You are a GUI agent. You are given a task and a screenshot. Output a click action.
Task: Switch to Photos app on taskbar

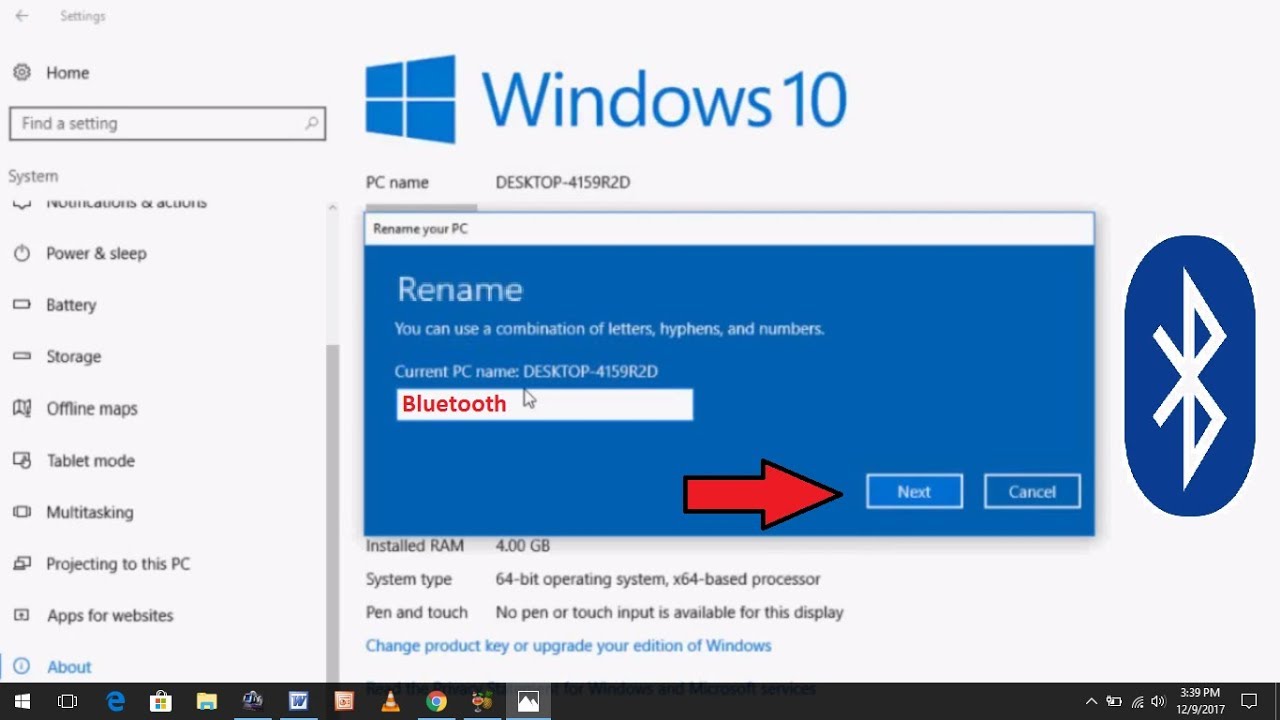(x=528, y=701)
